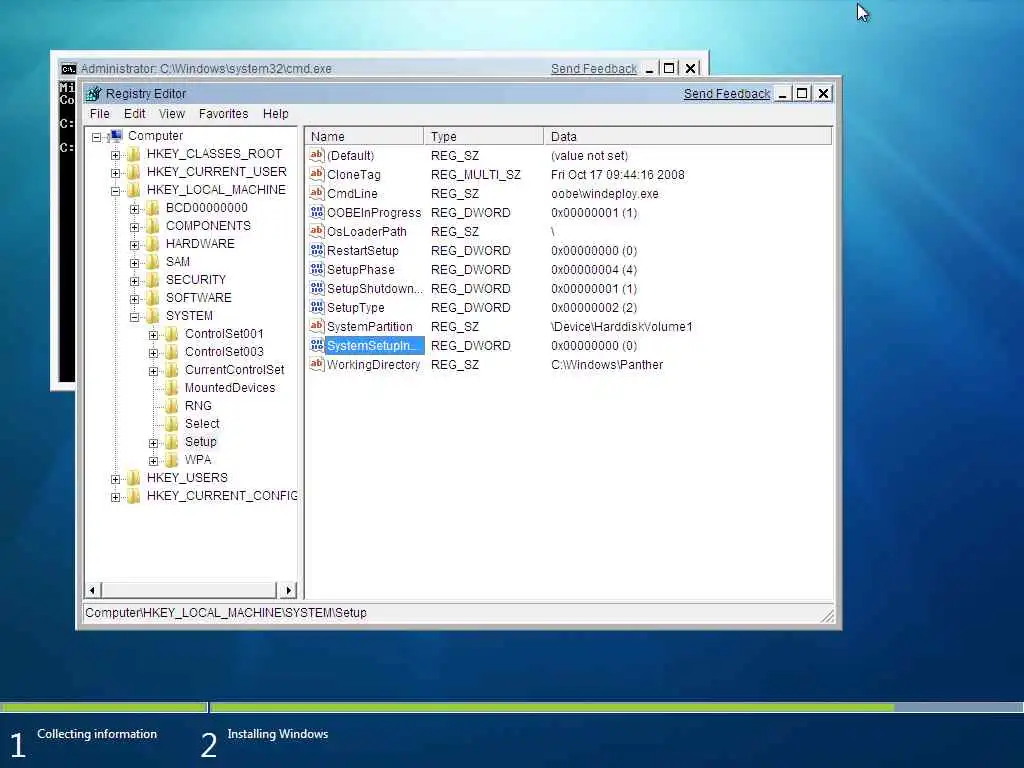Click the string icon beside CloneTag
This screenshot has width=1024, height=768.
click(x=317, y=174)
